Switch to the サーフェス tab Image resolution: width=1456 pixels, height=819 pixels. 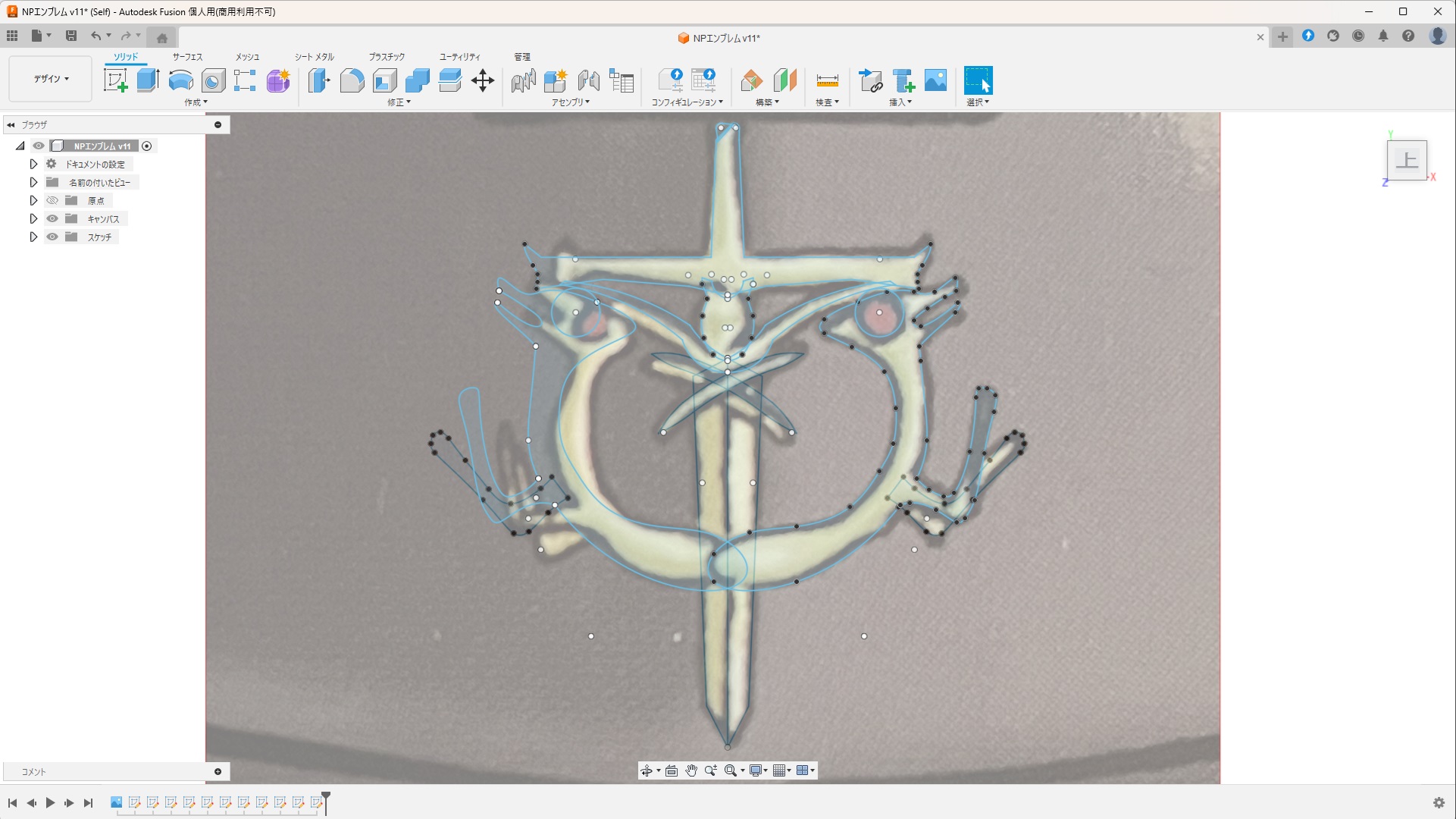click(187, 57)
